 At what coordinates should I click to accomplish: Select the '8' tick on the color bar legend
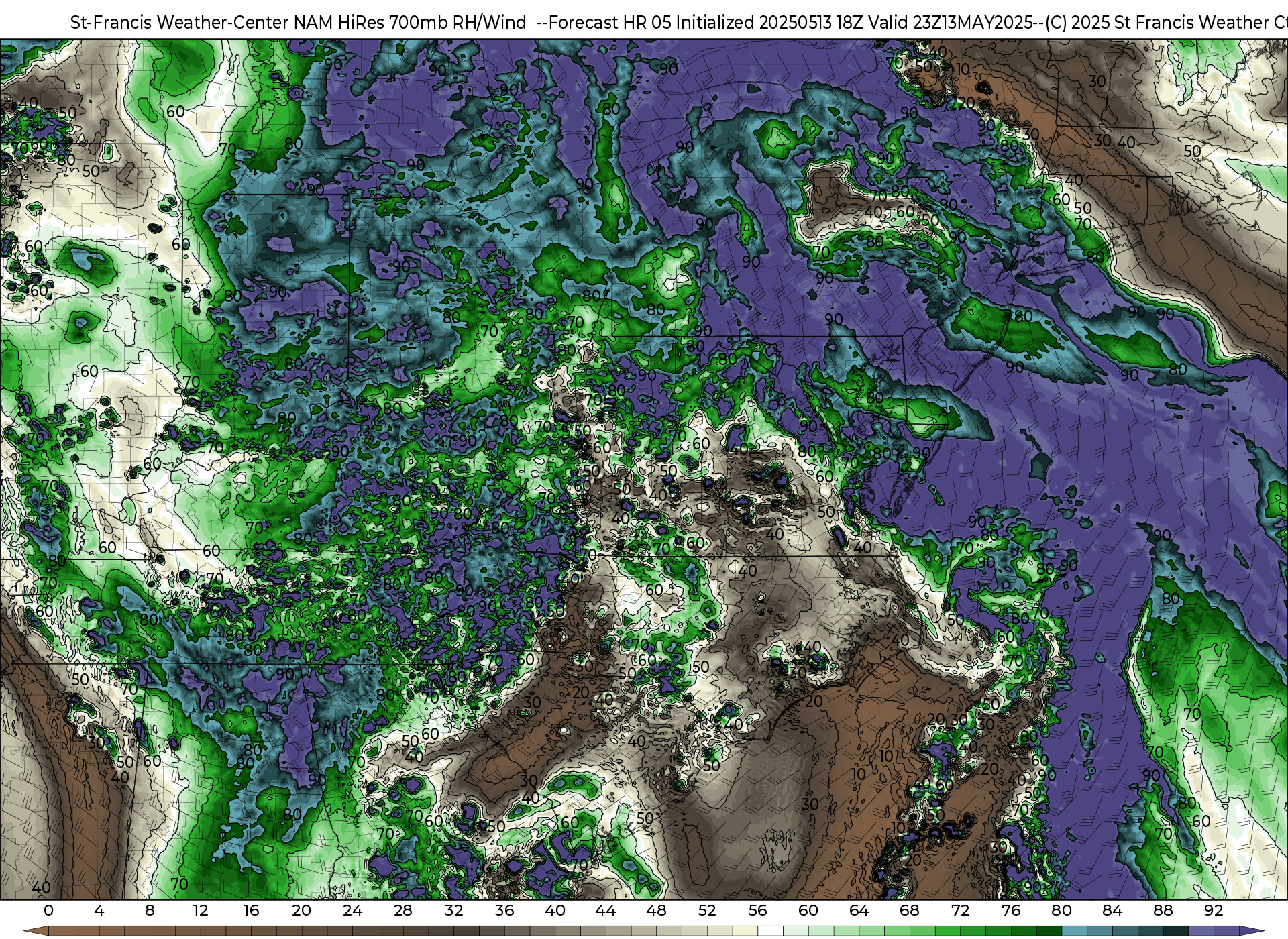click(150, 910)
